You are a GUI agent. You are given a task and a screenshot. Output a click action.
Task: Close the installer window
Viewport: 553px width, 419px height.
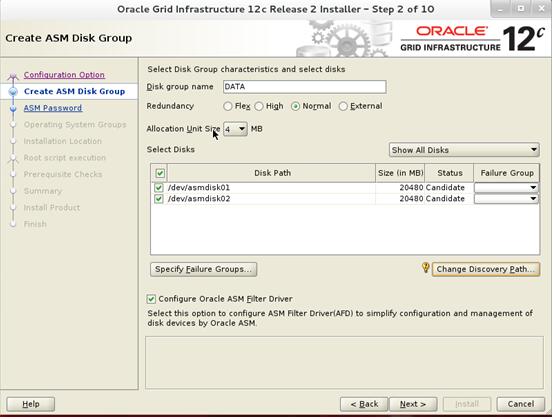click(541, 9)
